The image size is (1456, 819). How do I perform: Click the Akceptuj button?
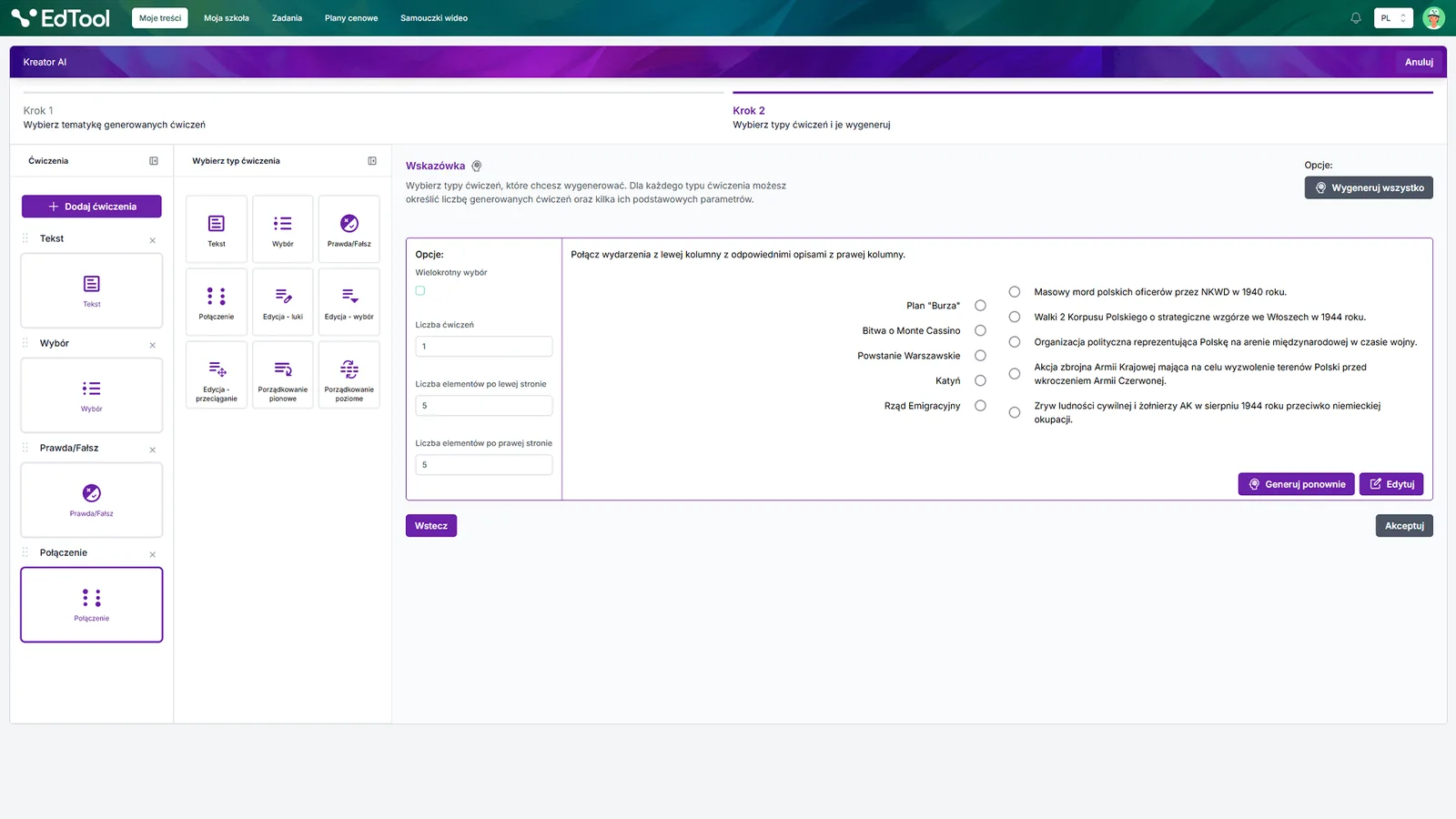(1404, 526)
